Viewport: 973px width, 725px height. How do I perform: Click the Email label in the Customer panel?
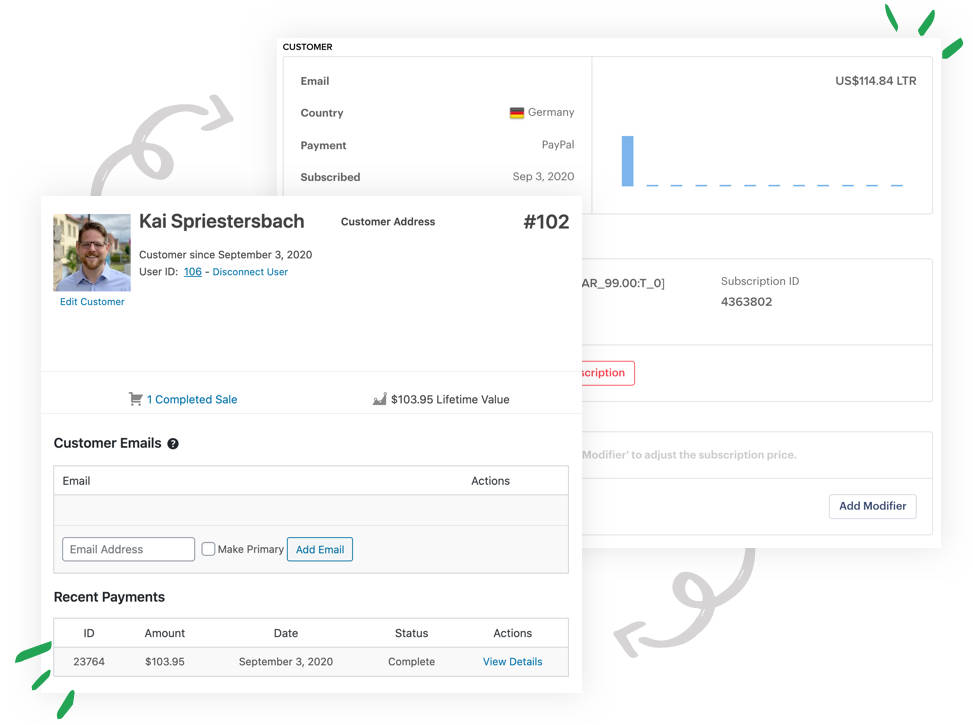tap(315, 81)
